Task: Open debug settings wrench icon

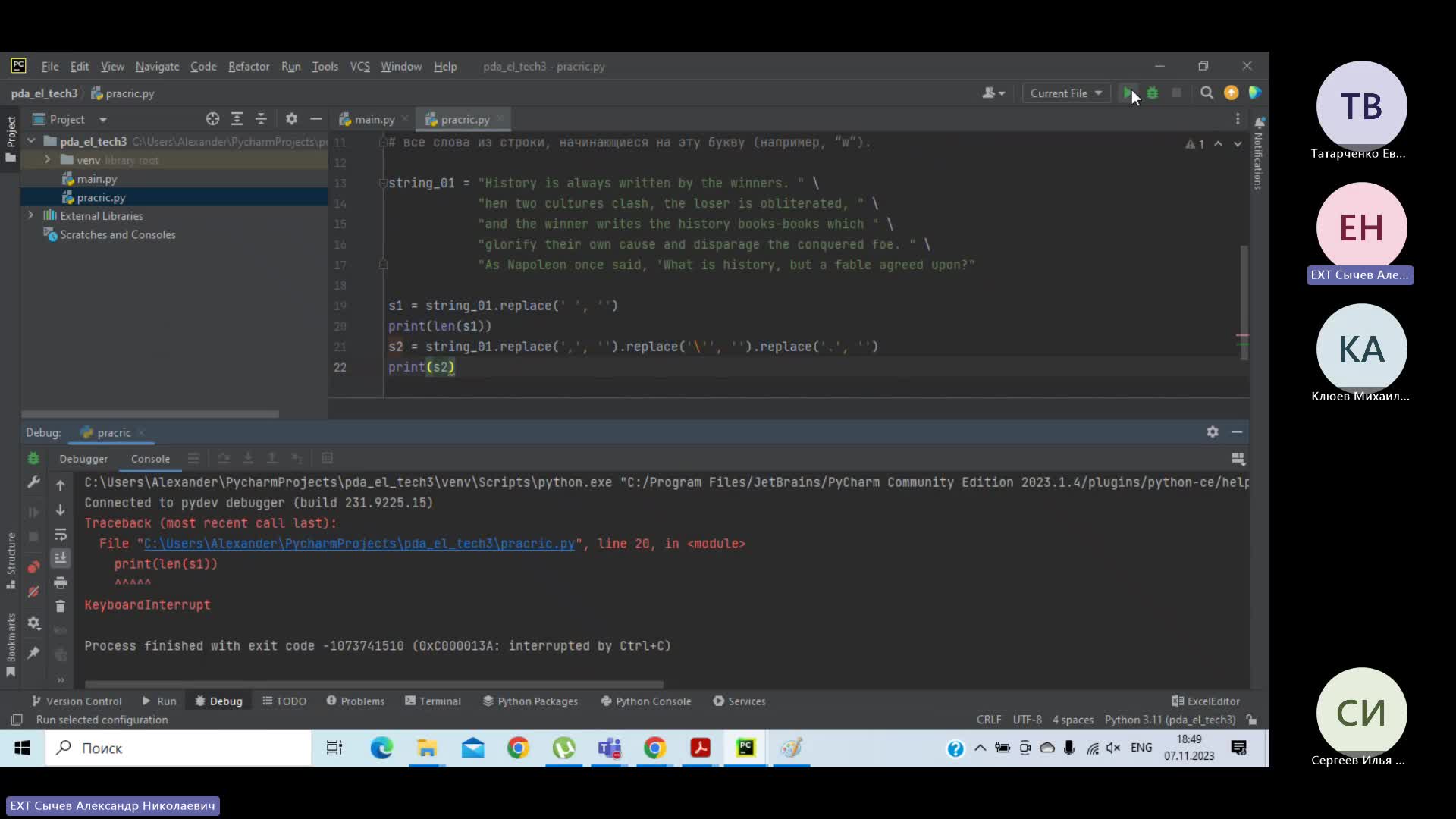Action: [33, 482]
